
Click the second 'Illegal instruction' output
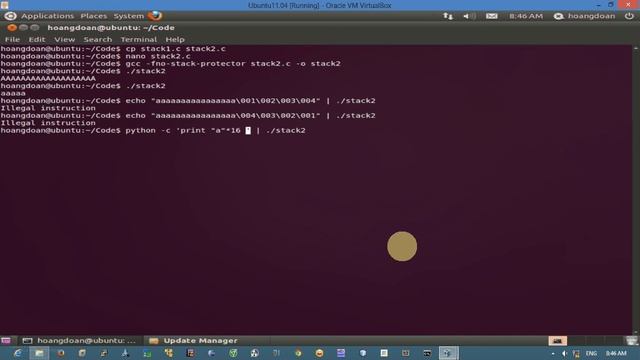[48, 123]
